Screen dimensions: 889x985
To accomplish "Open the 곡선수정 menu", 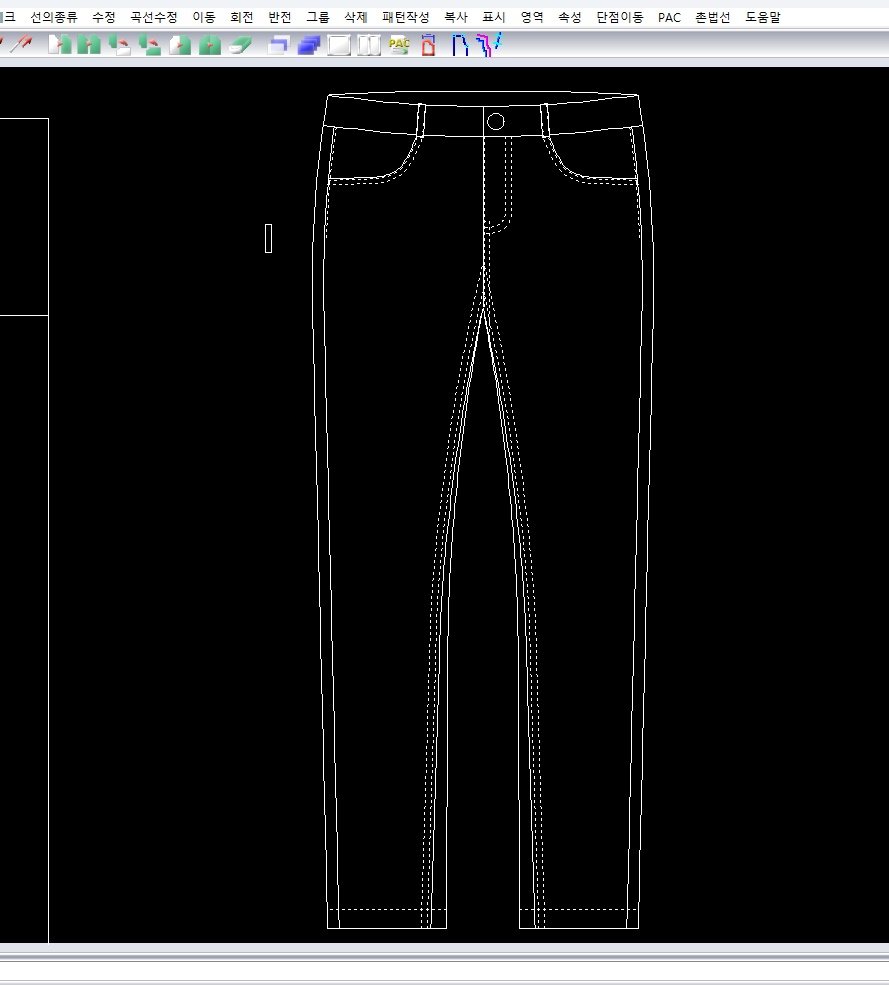I will coord(154,17).
